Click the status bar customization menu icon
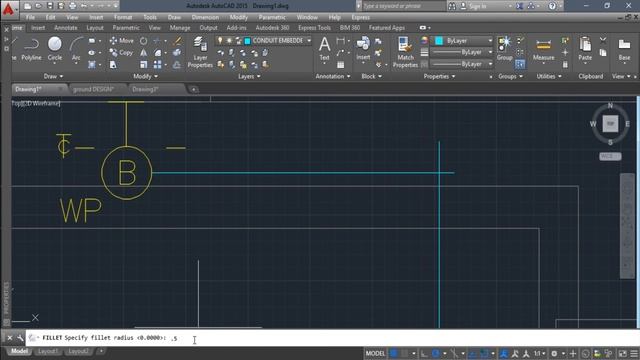This screenshot has width=640, height=360. pyautogui.click(x=634, y=353)
